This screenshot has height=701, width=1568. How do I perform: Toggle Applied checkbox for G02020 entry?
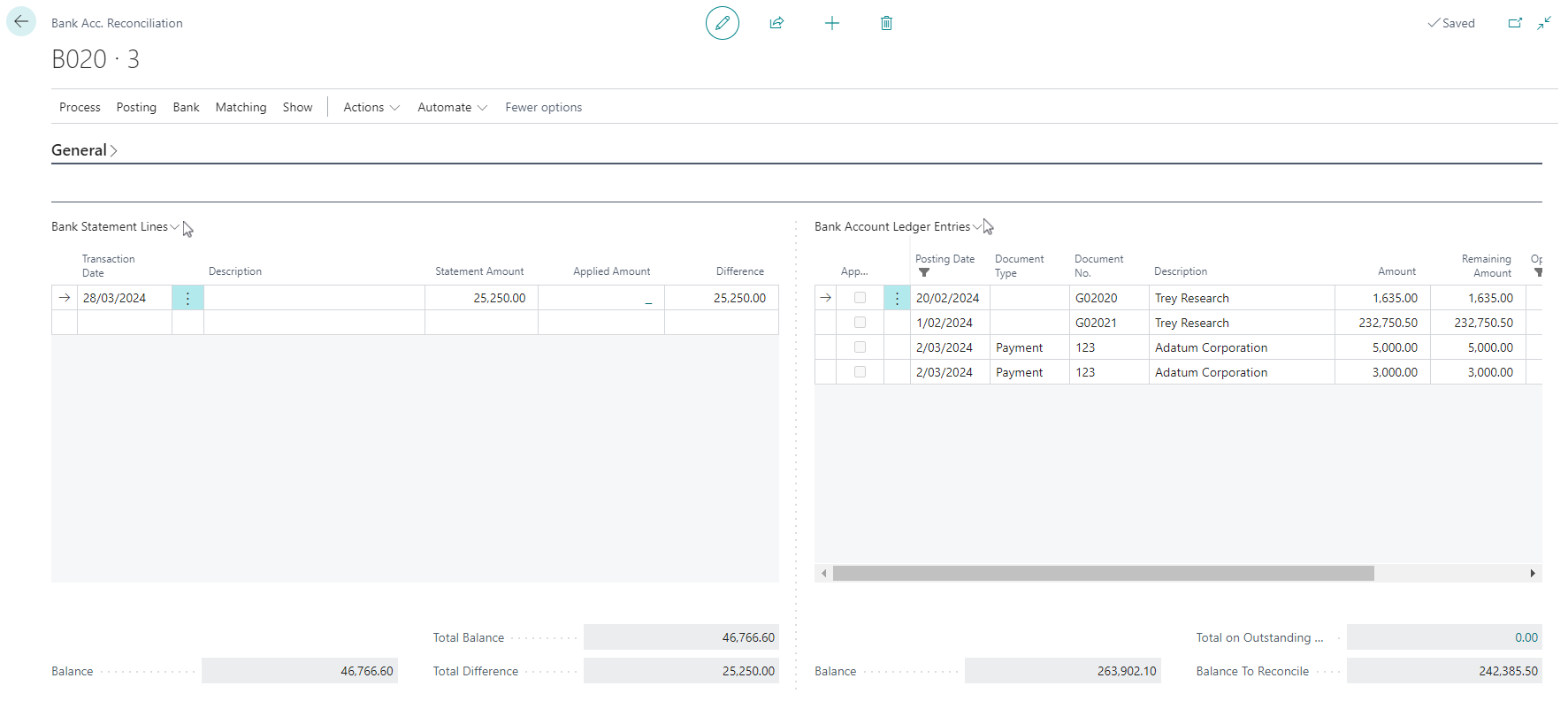(860, 298)
